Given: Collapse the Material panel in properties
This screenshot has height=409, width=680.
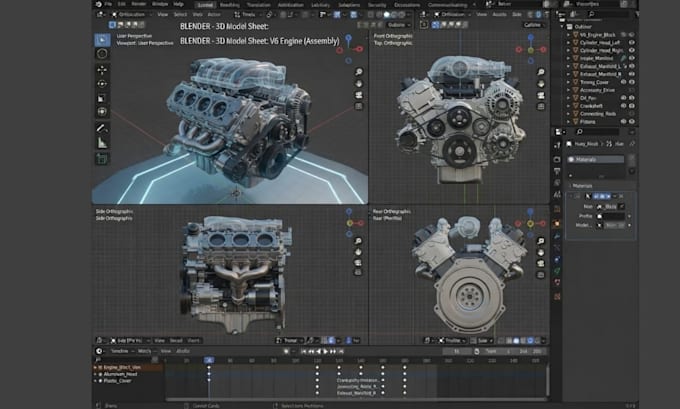Looking at the screenshot, I should point(570,186).
